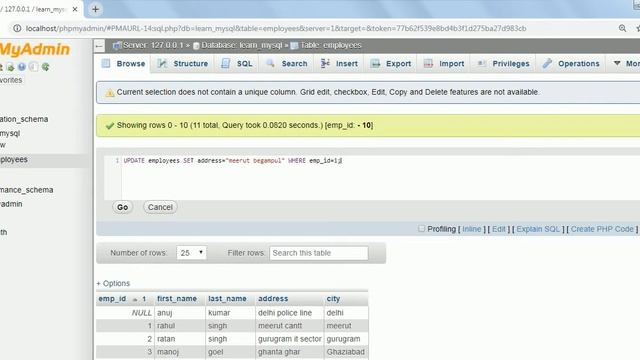This screenshot has height=360, width=640.
Task: Sort by the emp_id column header
Action: (x=112, y=299)
